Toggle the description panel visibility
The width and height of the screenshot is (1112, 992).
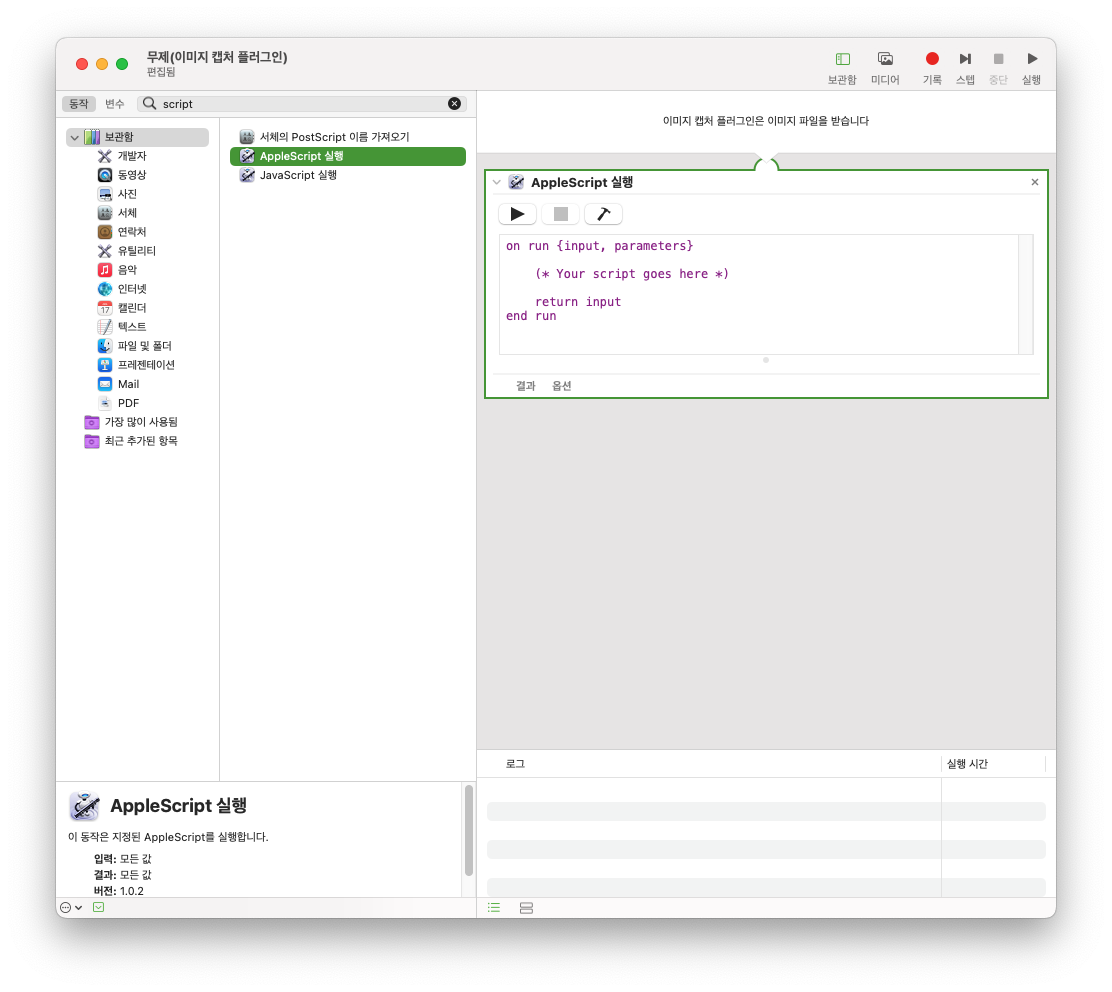point(99,908)
